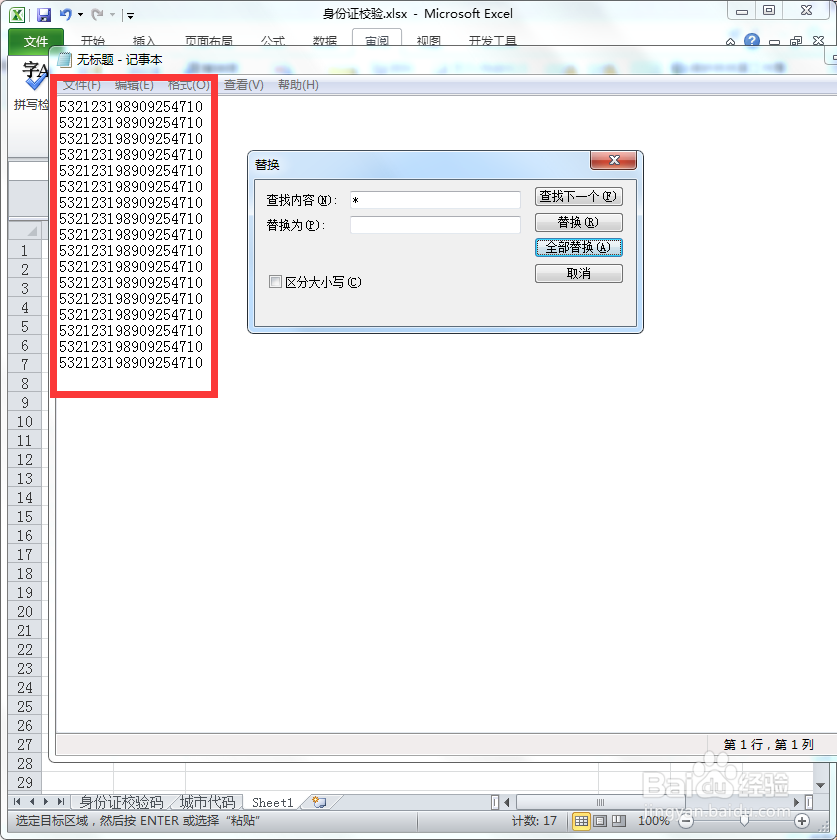Jump to the first sheet with navigation arrow
Viewport: 837px width, 840px height.
click(17, 802)
